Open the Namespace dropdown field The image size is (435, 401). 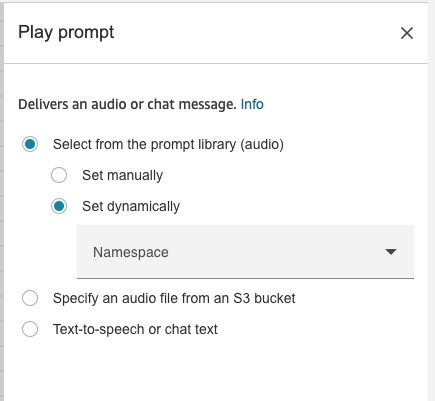pyautogui.click(x=245, y=252)
